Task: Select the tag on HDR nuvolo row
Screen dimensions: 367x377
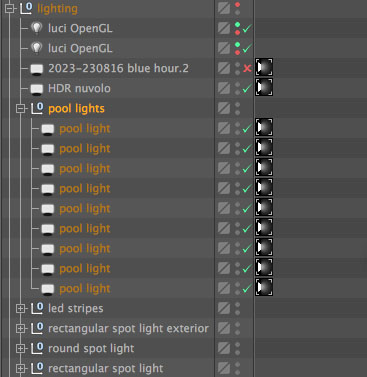Action: tap(264, 87)
